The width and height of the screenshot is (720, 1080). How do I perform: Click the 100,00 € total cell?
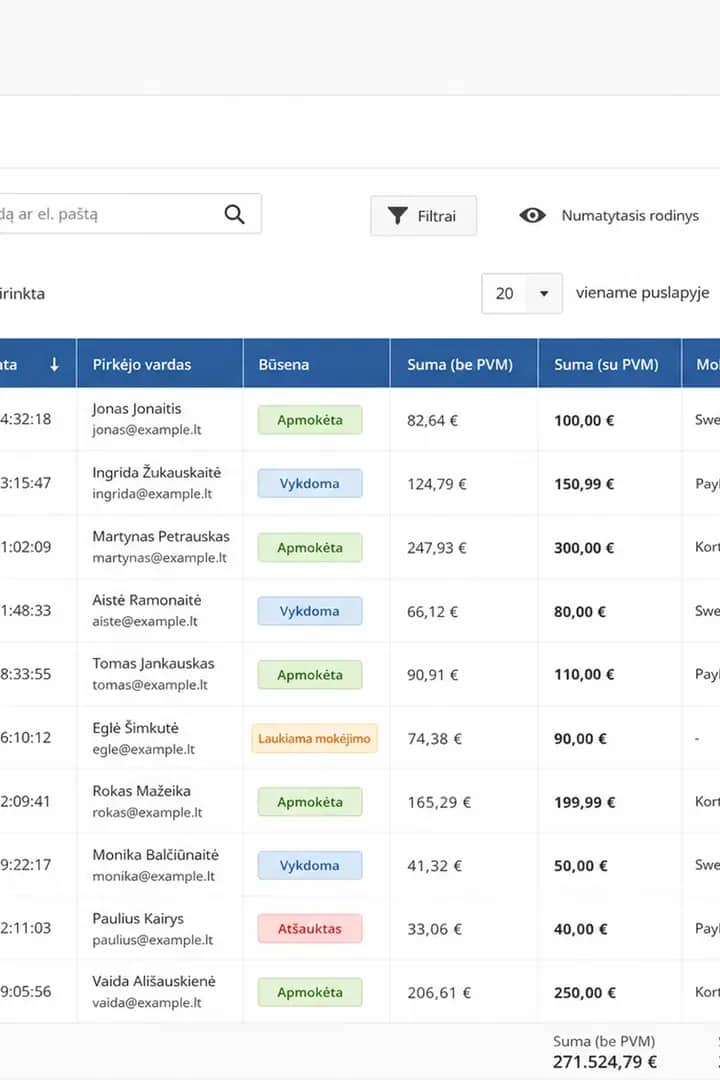(584, 420)
